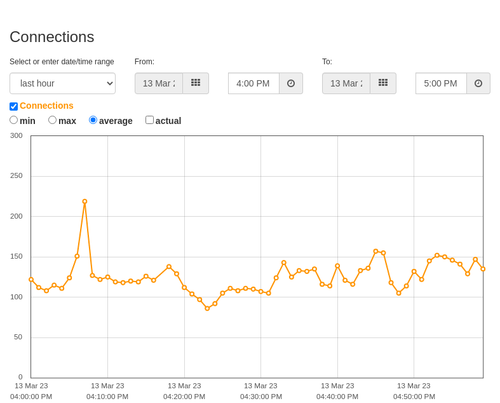
Task: Select the max radio button
Action: 52,120
